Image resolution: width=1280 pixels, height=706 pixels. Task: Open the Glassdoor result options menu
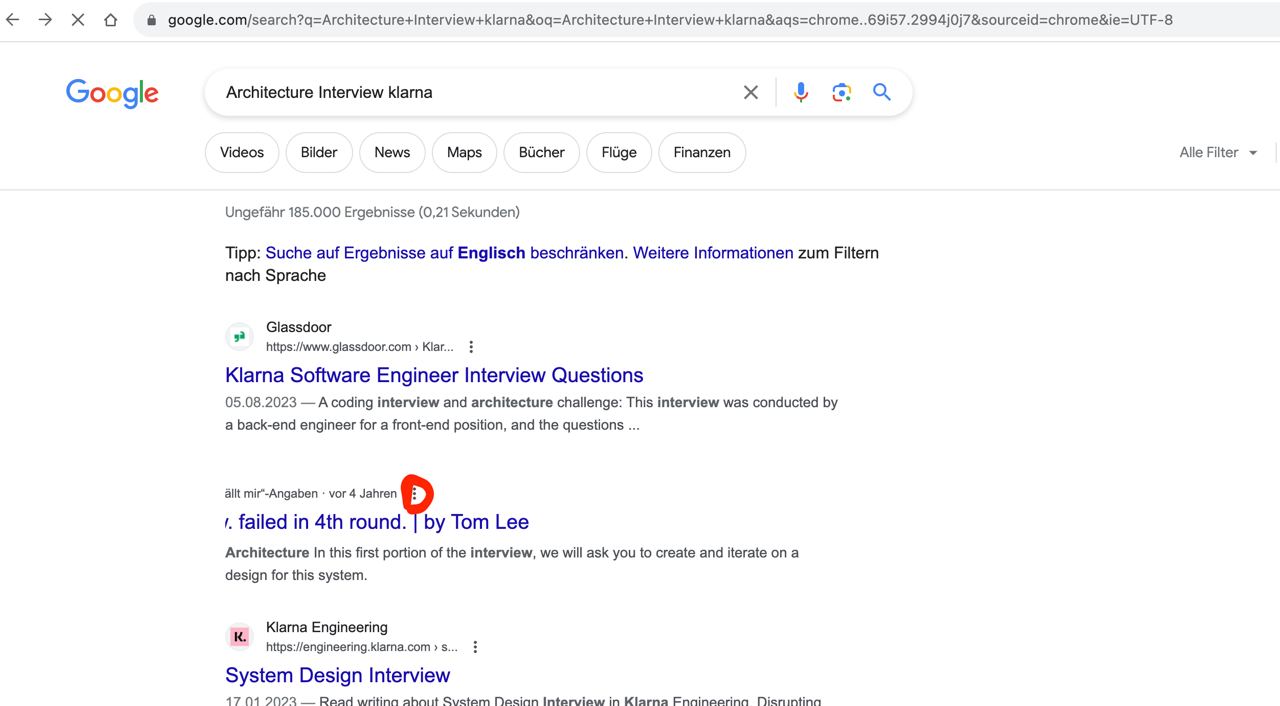coord(471,347)
